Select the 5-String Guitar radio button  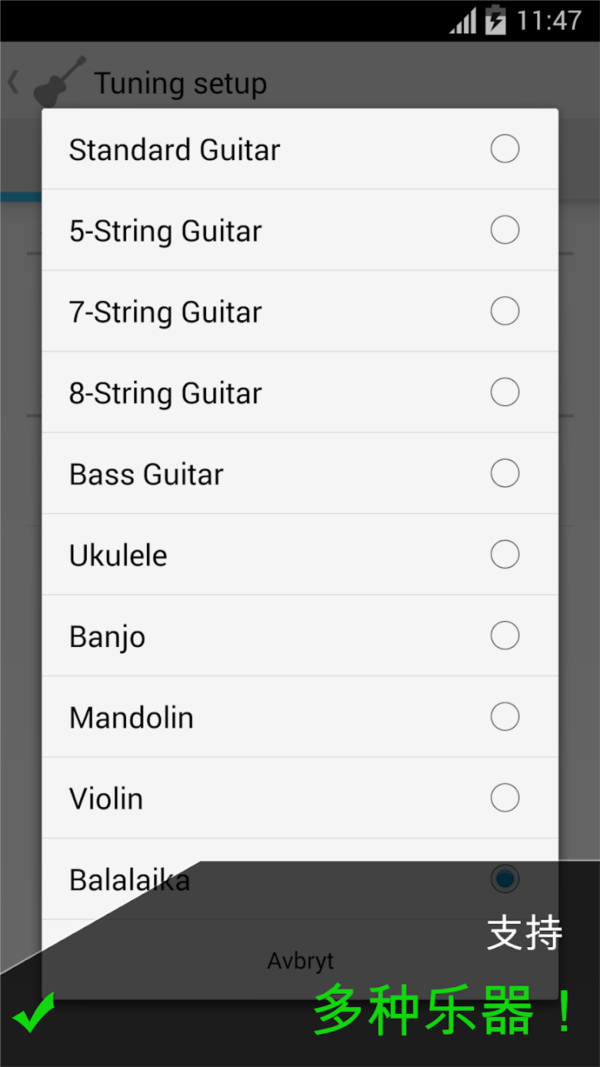(505, 231)
